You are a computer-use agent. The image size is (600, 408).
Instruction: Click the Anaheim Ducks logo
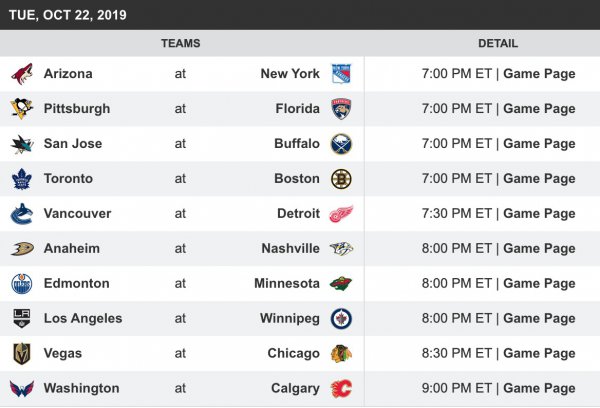point(22,249)
